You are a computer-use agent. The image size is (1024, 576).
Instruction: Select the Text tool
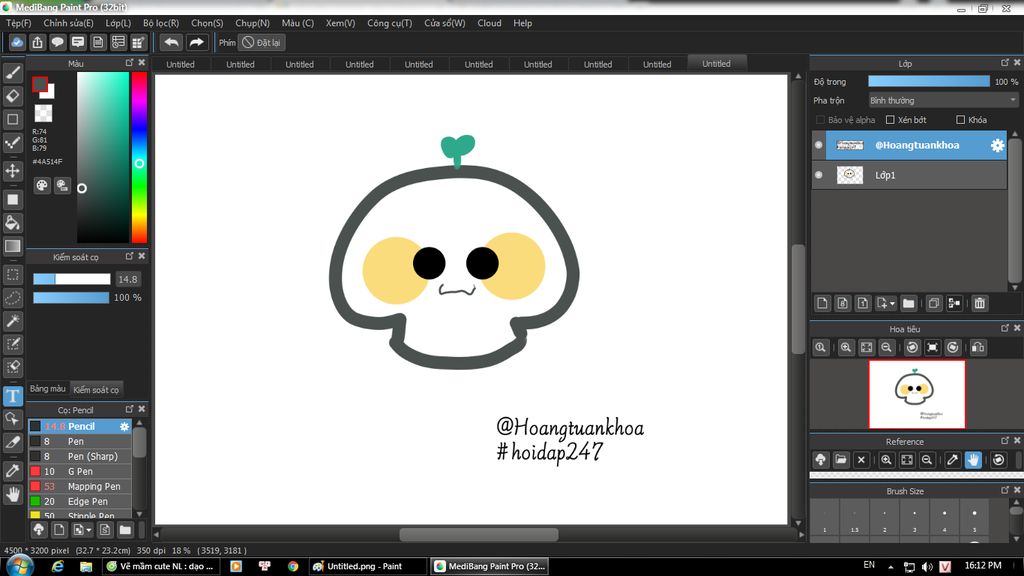(12, 396)
